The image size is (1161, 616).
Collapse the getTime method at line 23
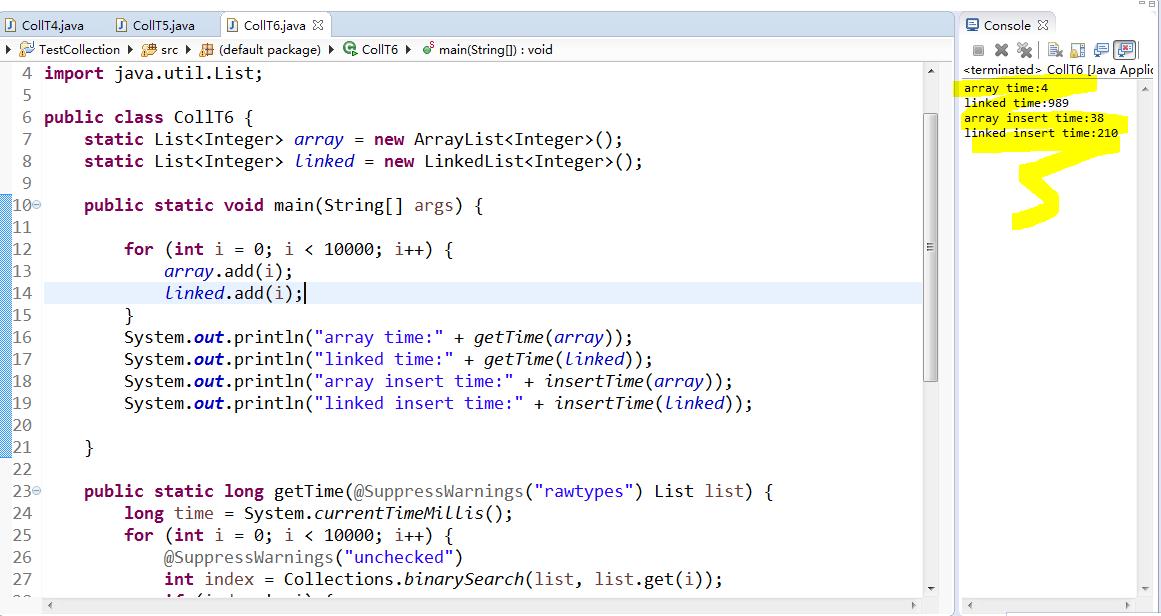coord(36,491)
